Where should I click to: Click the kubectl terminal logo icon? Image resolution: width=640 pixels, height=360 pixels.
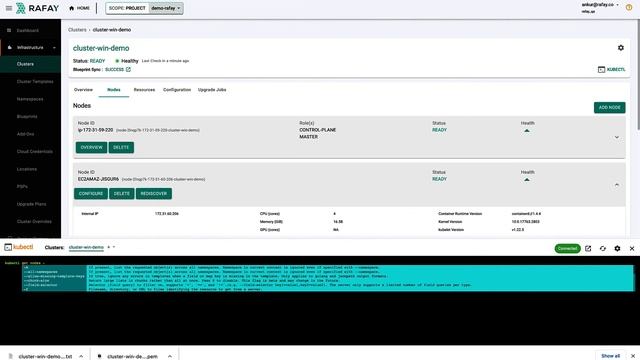click(8, 247)
